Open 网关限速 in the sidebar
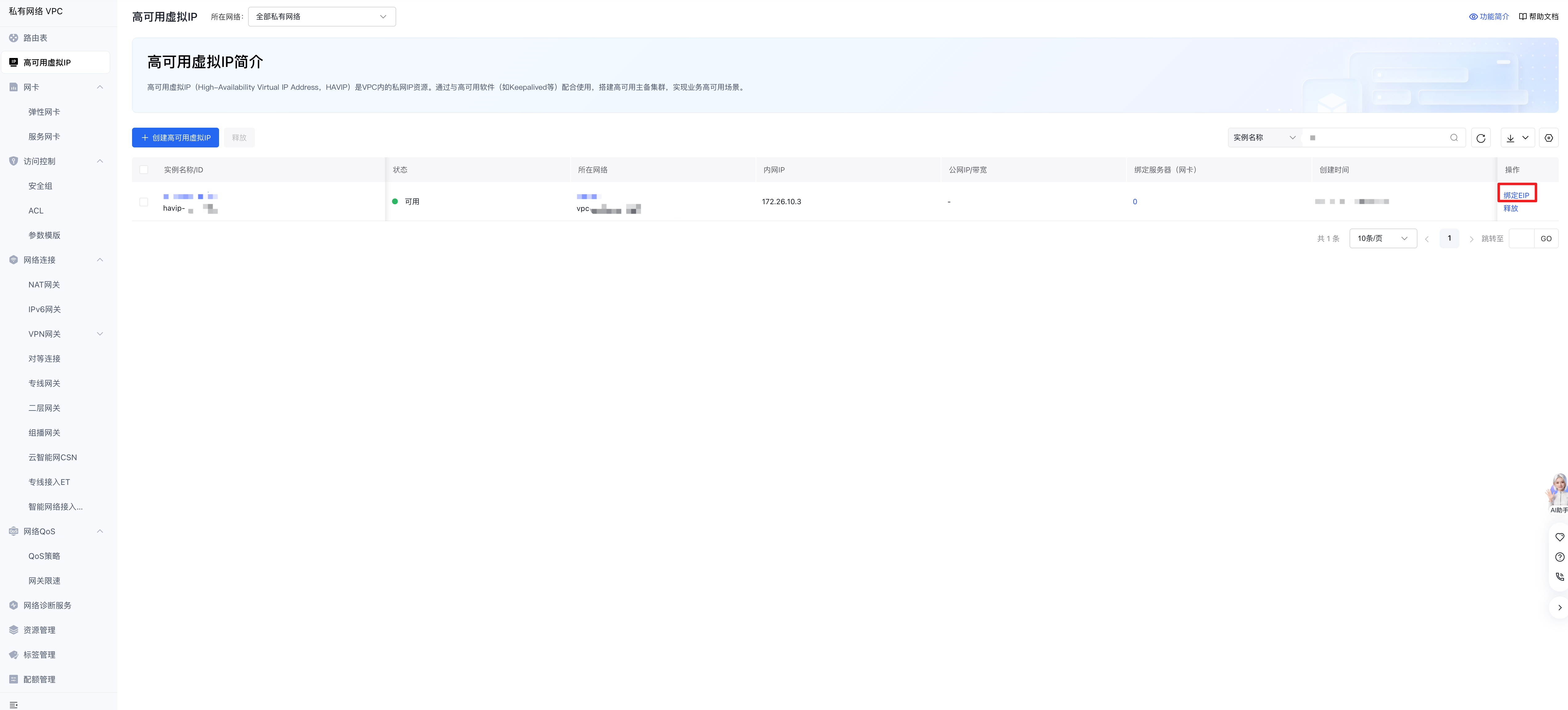Viewport: 1568px width, 710px height. click(44, 581)
